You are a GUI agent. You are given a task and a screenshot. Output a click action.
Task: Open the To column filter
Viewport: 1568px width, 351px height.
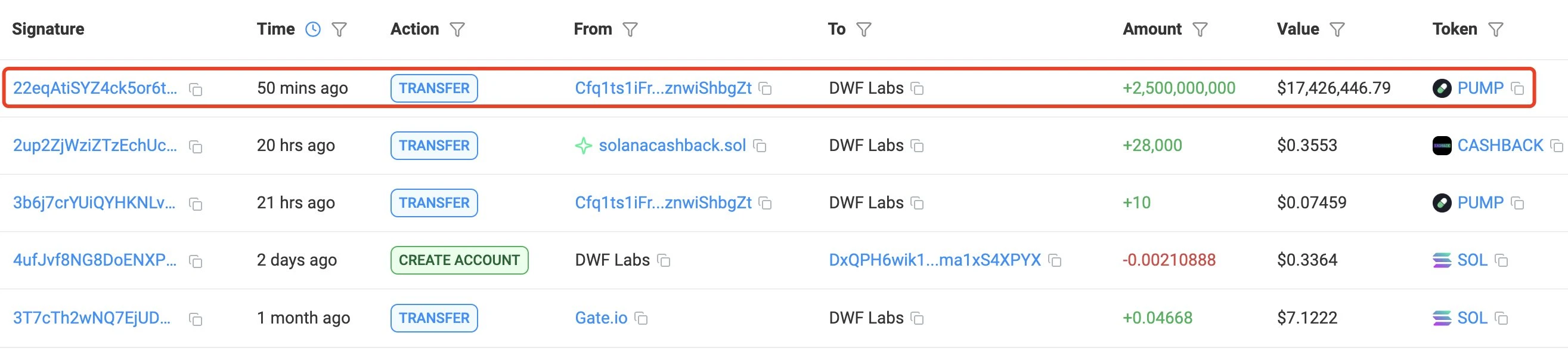(864, 29)
